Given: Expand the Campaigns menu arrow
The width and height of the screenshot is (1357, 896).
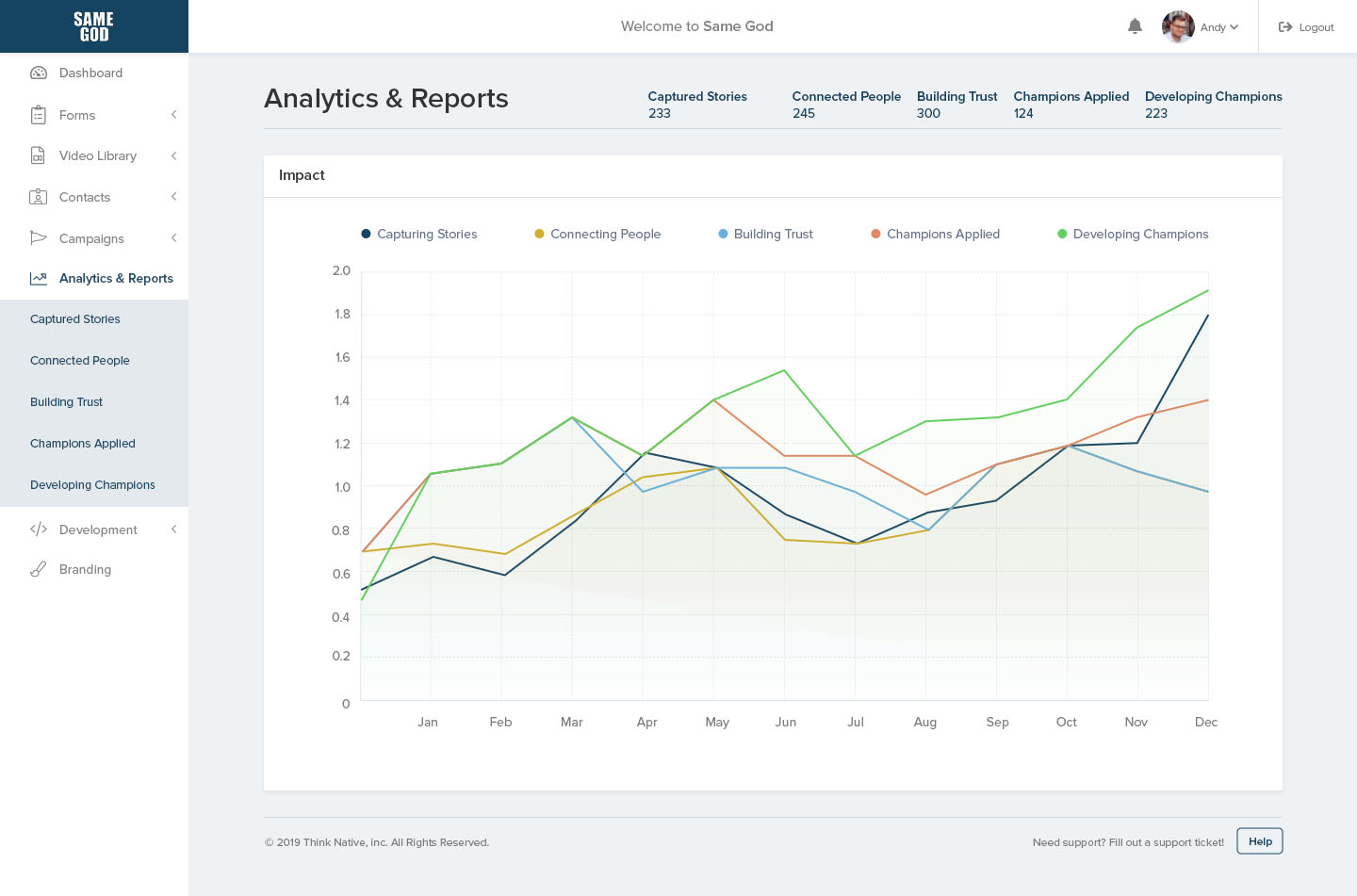Looking at the screenshot, I should (x=173, y=238).
